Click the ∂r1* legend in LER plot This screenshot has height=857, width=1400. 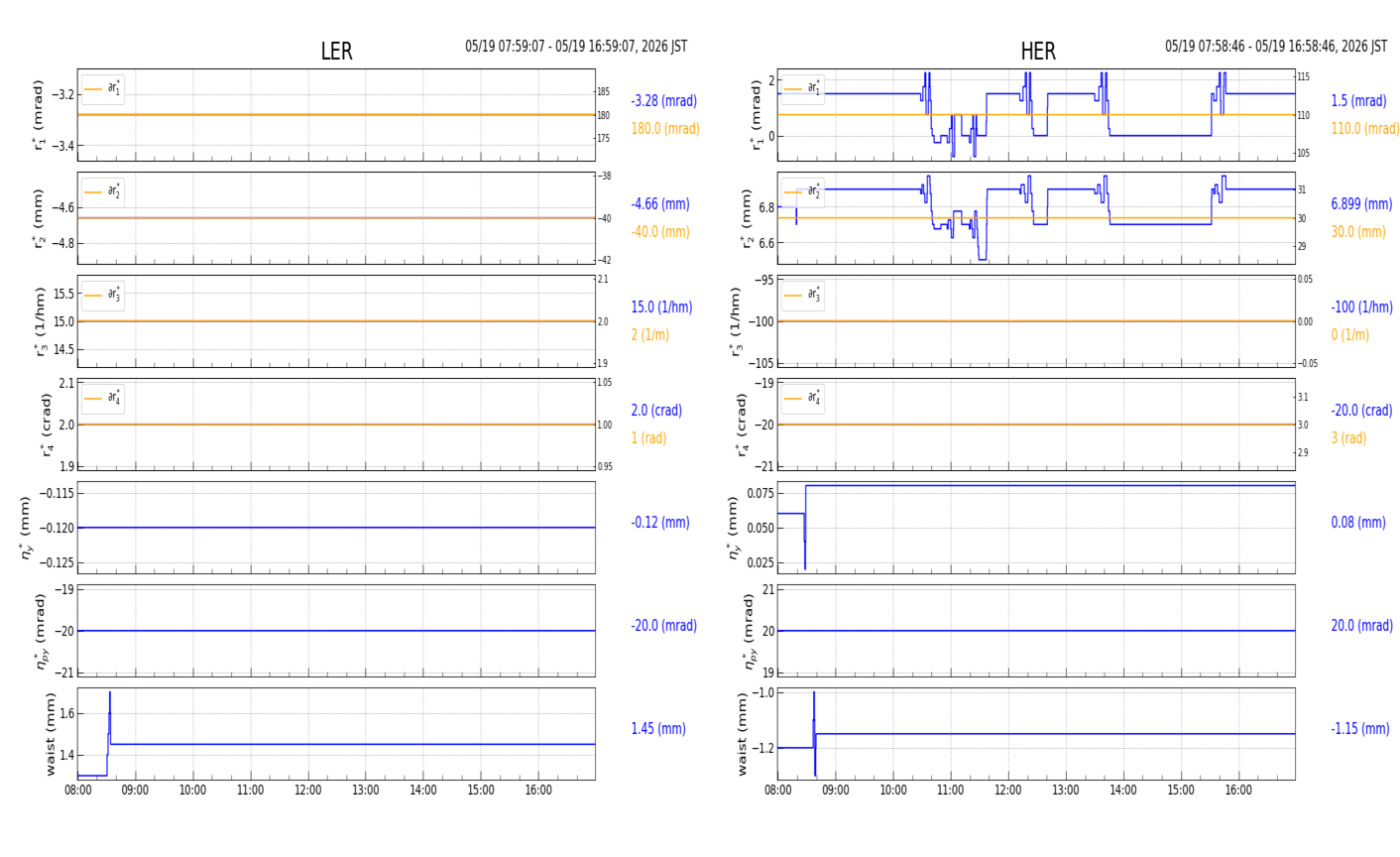tap(103, 89)
